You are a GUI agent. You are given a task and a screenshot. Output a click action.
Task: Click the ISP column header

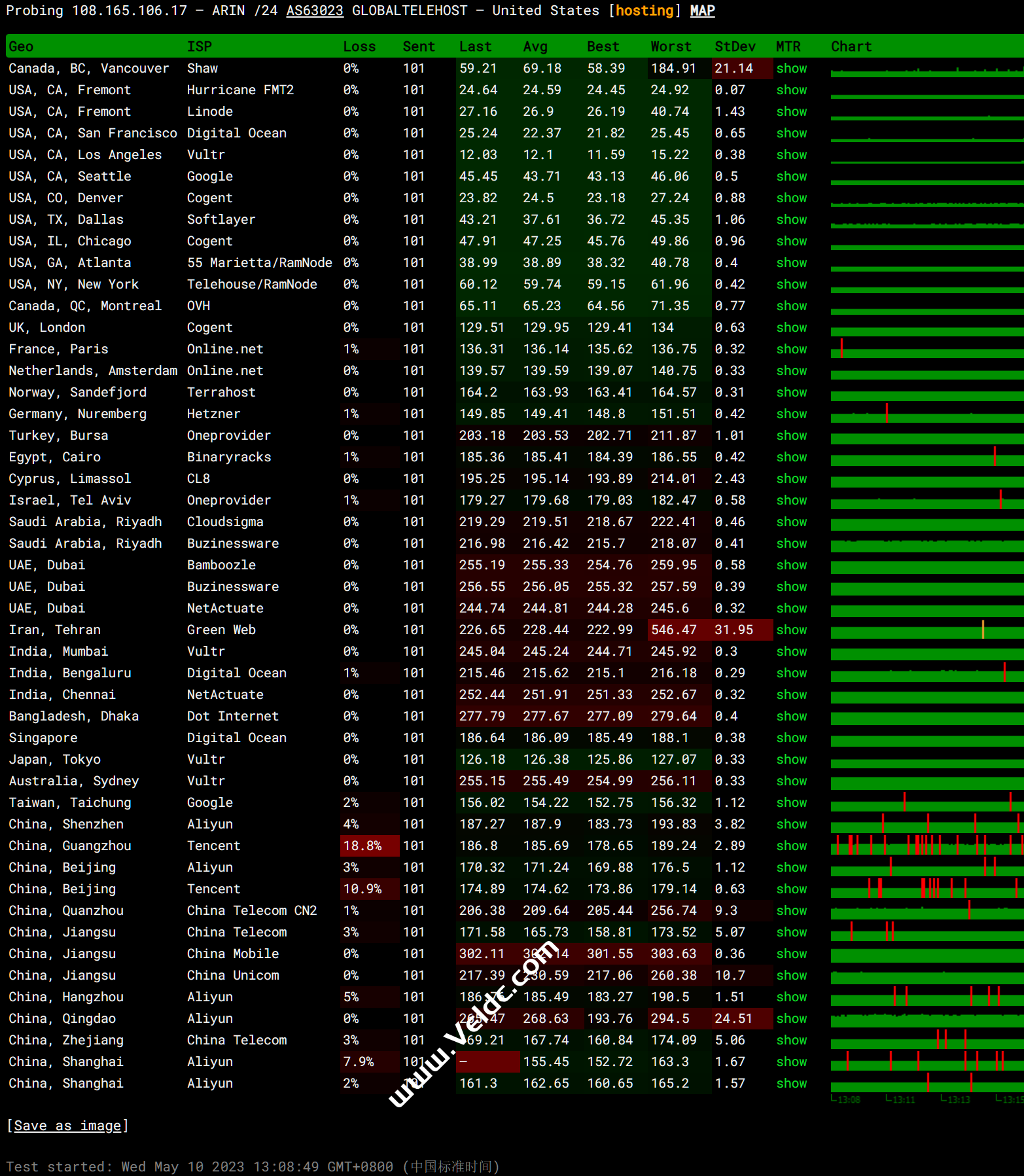pyautogui.click(x=200, y=46)
